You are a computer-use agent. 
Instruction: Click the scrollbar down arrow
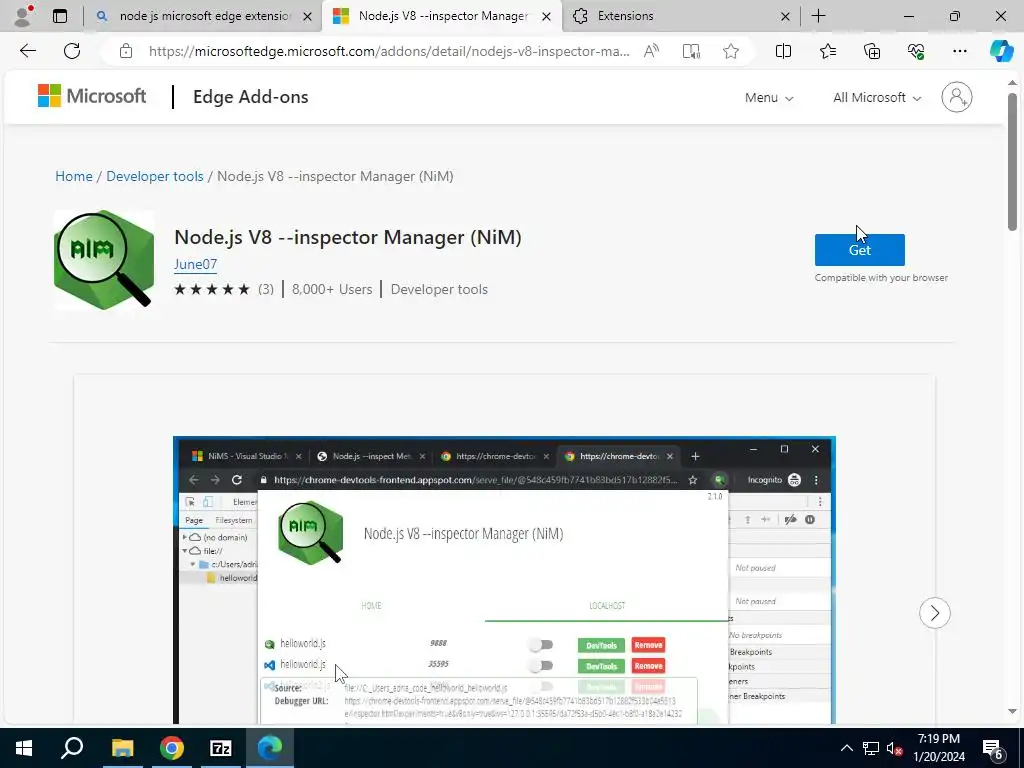coord(1012,711)
